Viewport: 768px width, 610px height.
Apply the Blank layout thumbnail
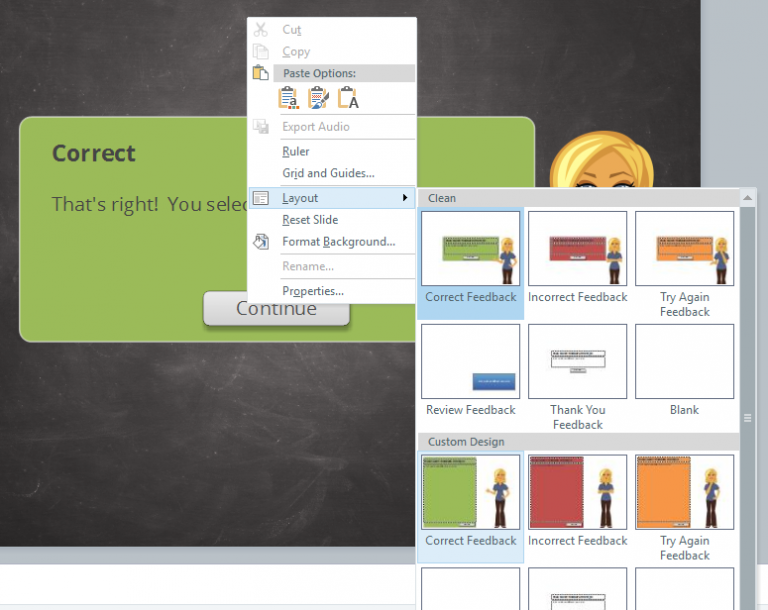tap(684, 362)
